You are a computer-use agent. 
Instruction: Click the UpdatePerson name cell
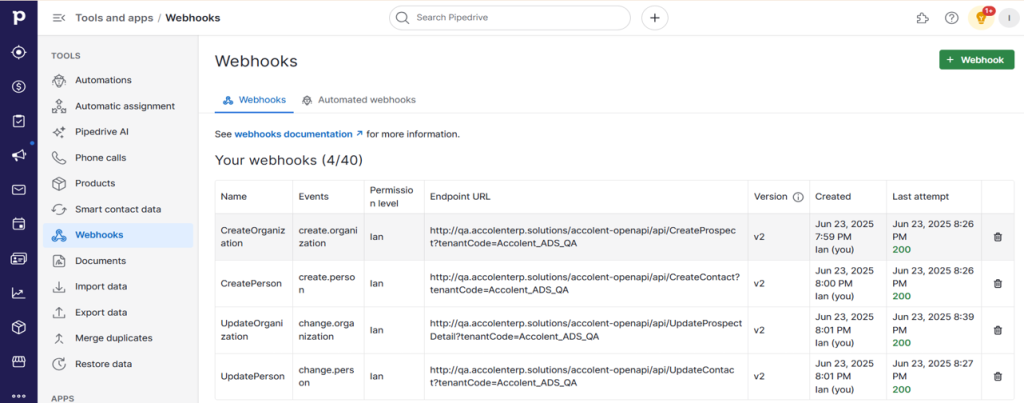[253, 376]
